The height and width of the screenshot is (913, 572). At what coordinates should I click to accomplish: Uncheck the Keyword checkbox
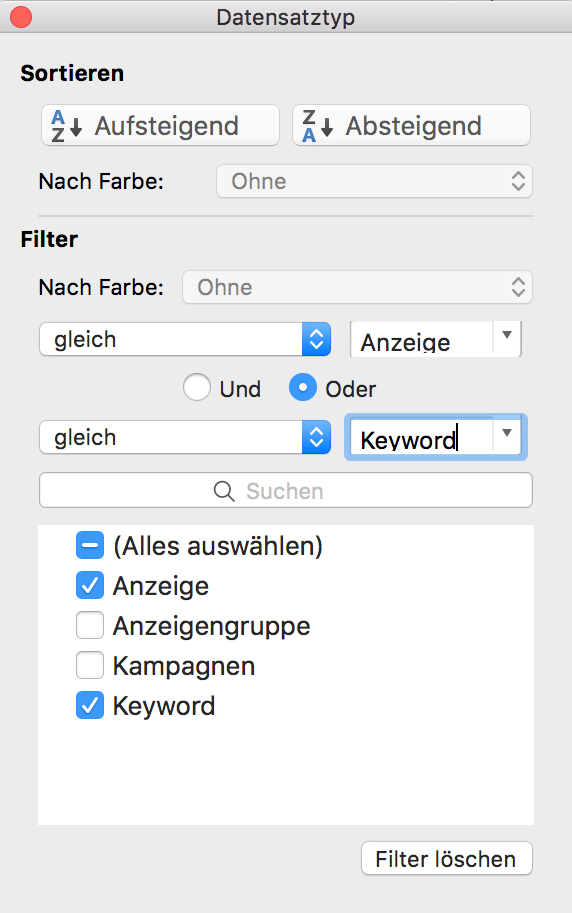pos(90,706)
